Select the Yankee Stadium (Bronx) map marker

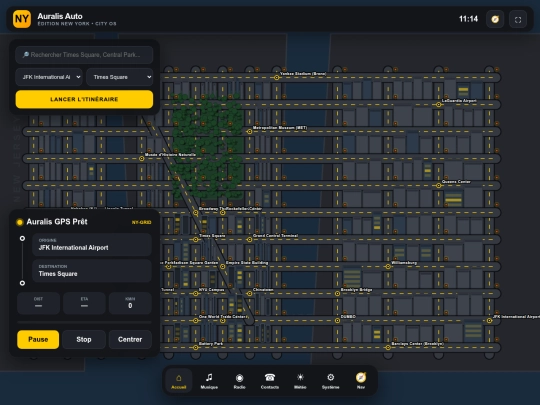click(277, 77)
